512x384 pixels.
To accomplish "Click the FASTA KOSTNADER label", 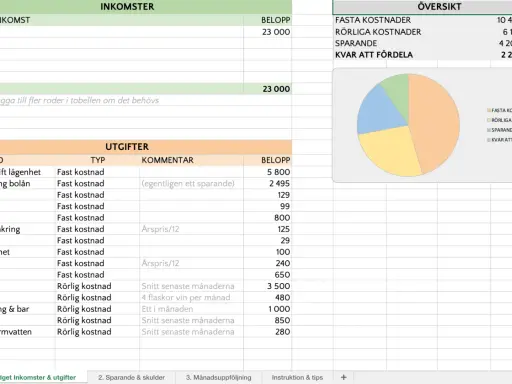I will pyautogui.click(x=373, y=20).
